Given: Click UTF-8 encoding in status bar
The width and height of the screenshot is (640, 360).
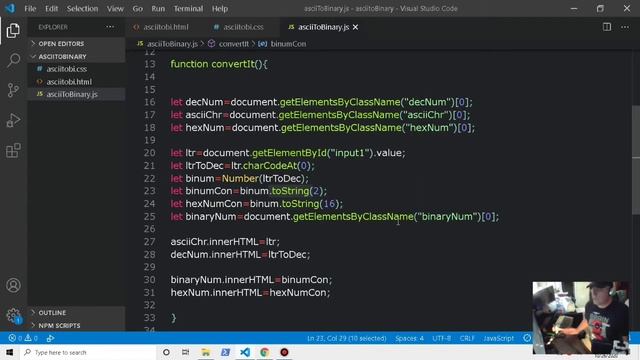Looking at the screenshot, I should (x=441, y=338).
